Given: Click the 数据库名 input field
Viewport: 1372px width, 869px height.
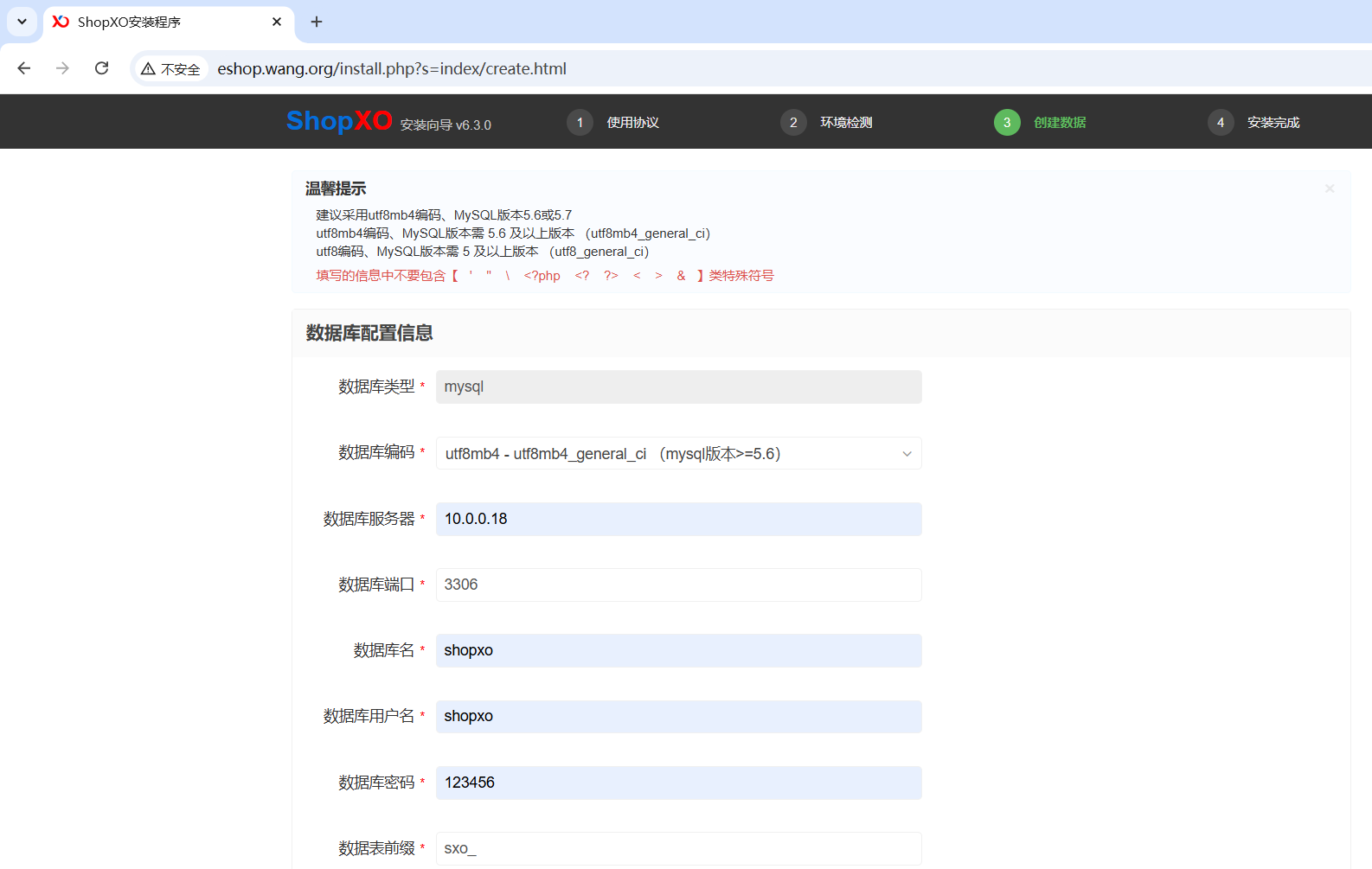Looking at the screenshot, I should [x=679, y=650].
